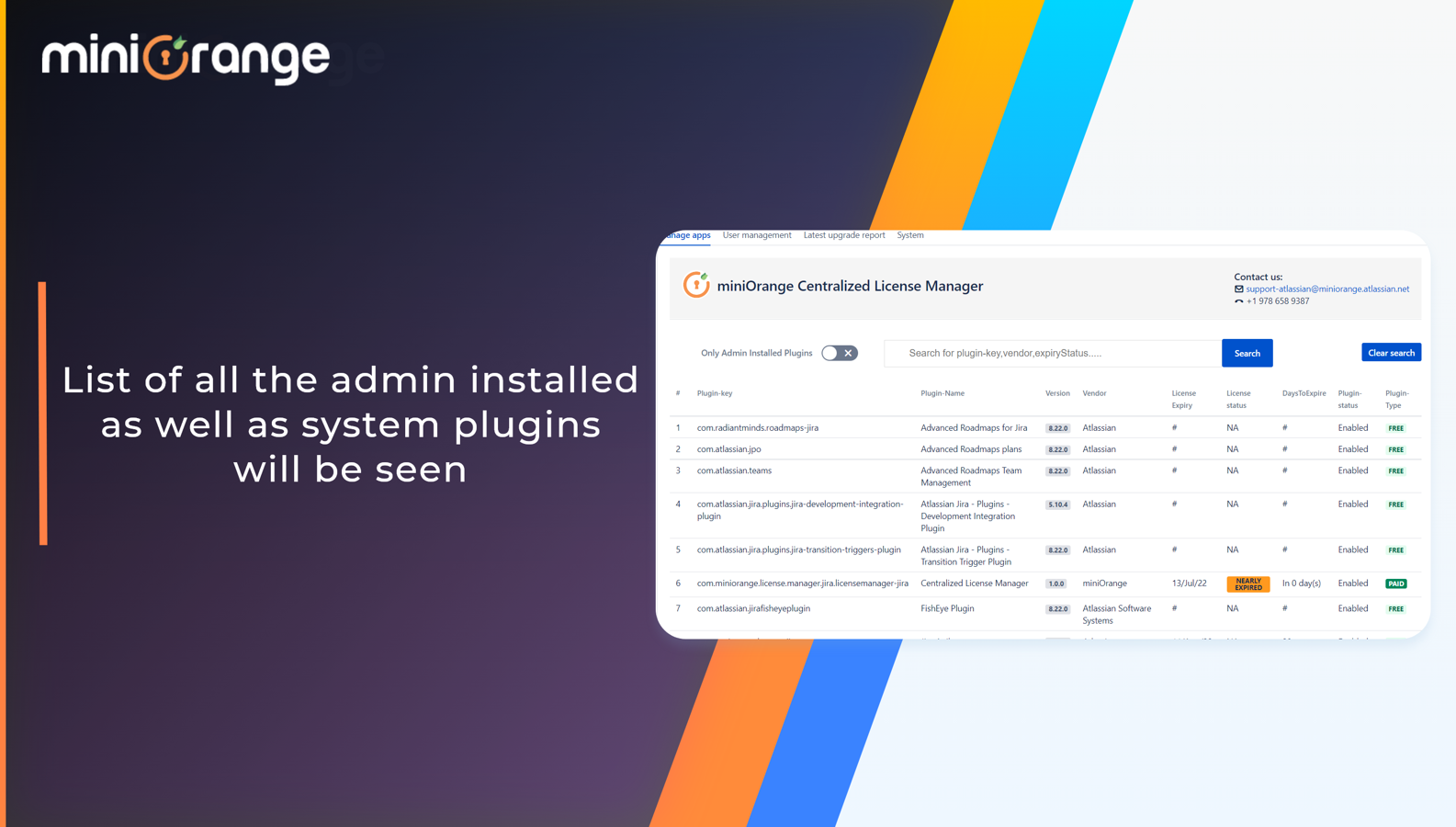Click PAID badge on Centralized License Manager row

(1395, 583)
